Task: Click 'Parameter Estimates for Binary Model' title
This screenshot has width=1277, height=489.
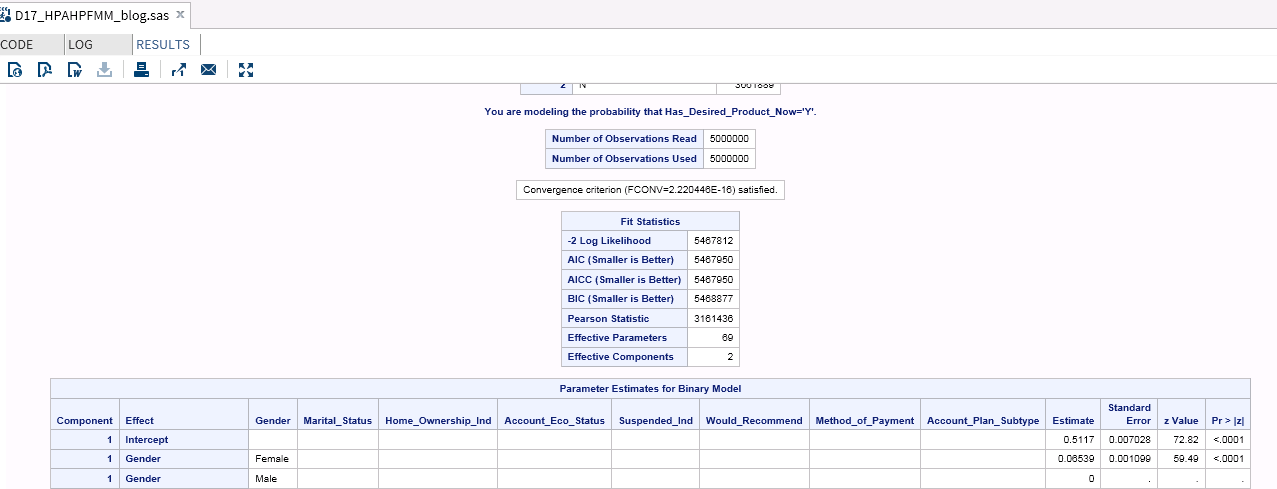Action: pyautogui.click(x=650, y=388)
